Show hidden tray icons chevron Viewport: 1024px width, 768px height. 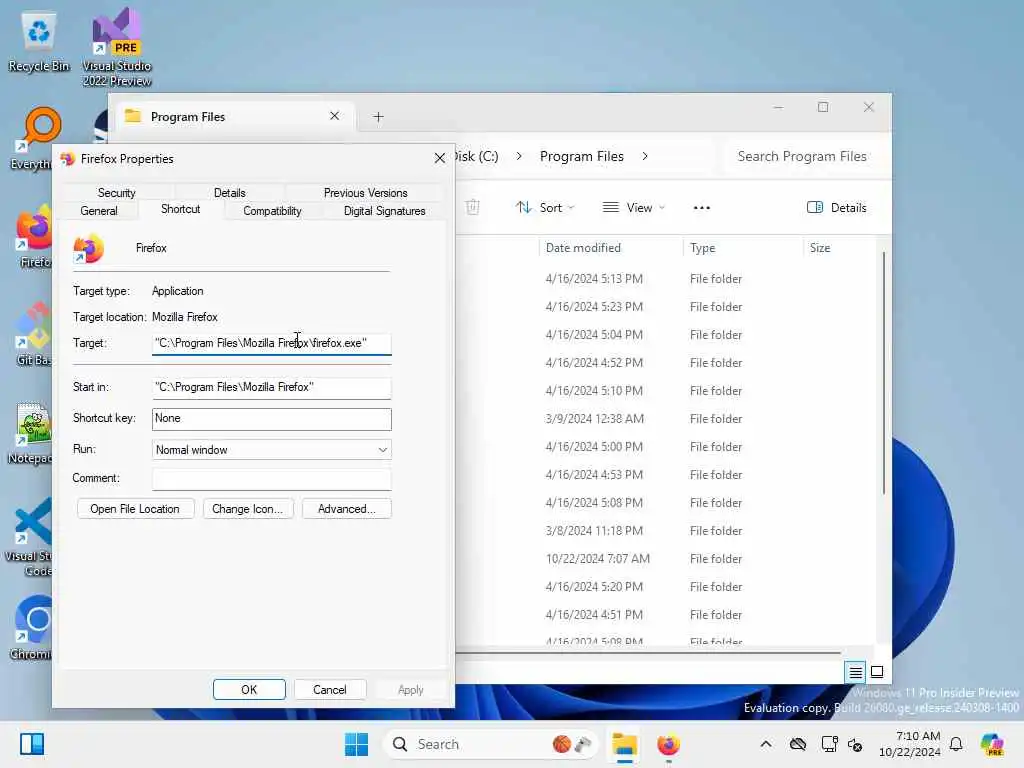tap(765, 744)
